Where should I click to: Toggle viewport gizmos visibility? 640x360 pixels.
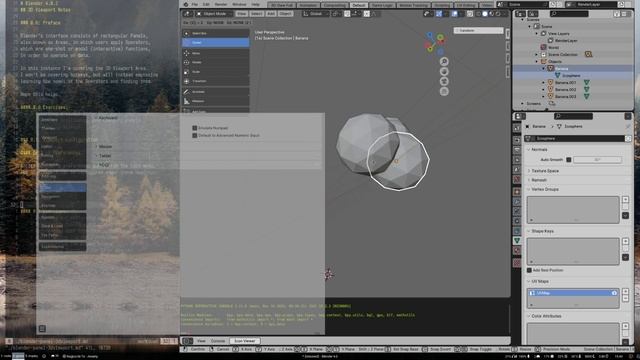click(439, 13)
